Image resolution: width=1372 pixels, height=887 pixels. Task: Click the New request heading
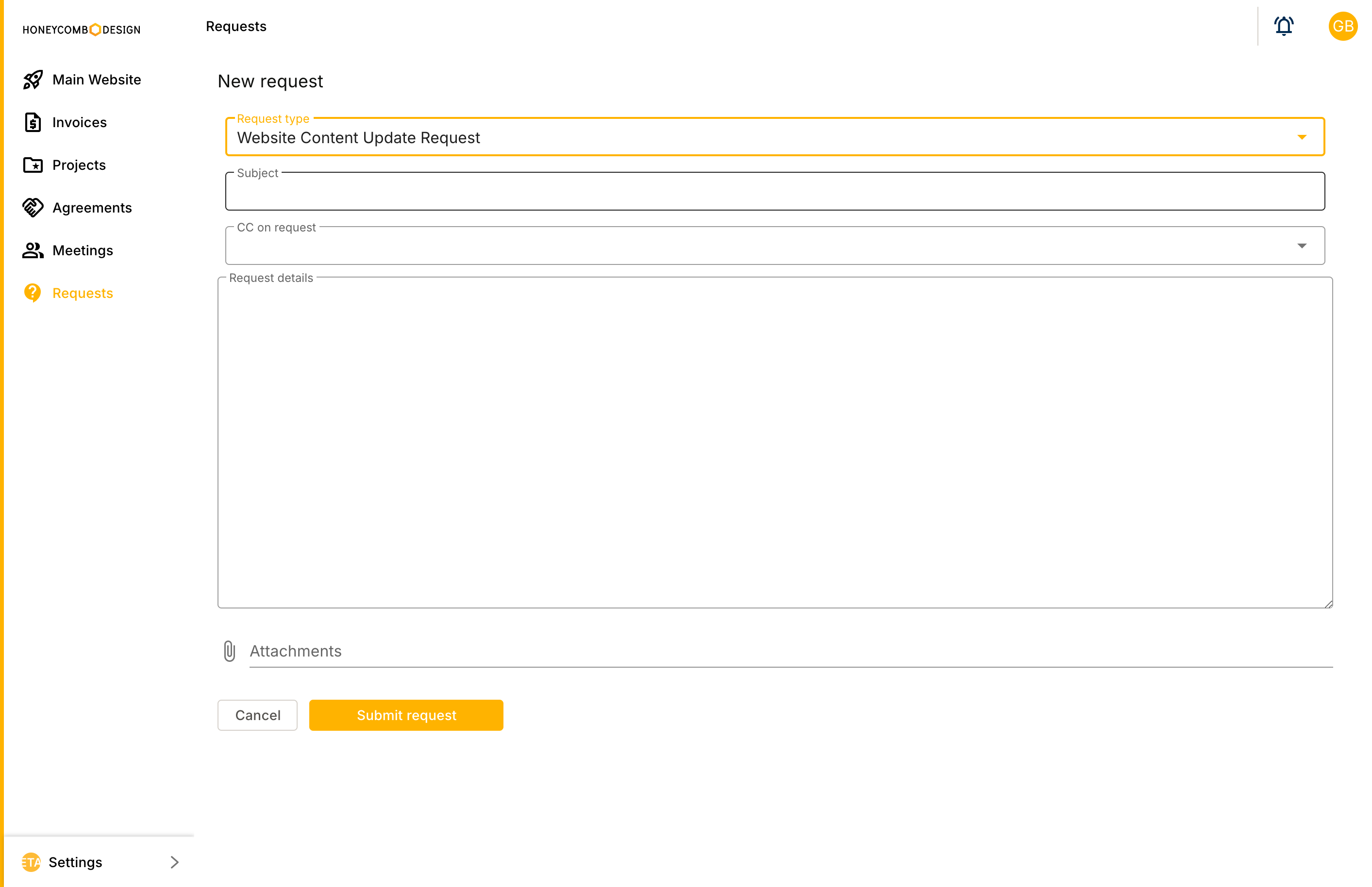[x=270, y=81]
